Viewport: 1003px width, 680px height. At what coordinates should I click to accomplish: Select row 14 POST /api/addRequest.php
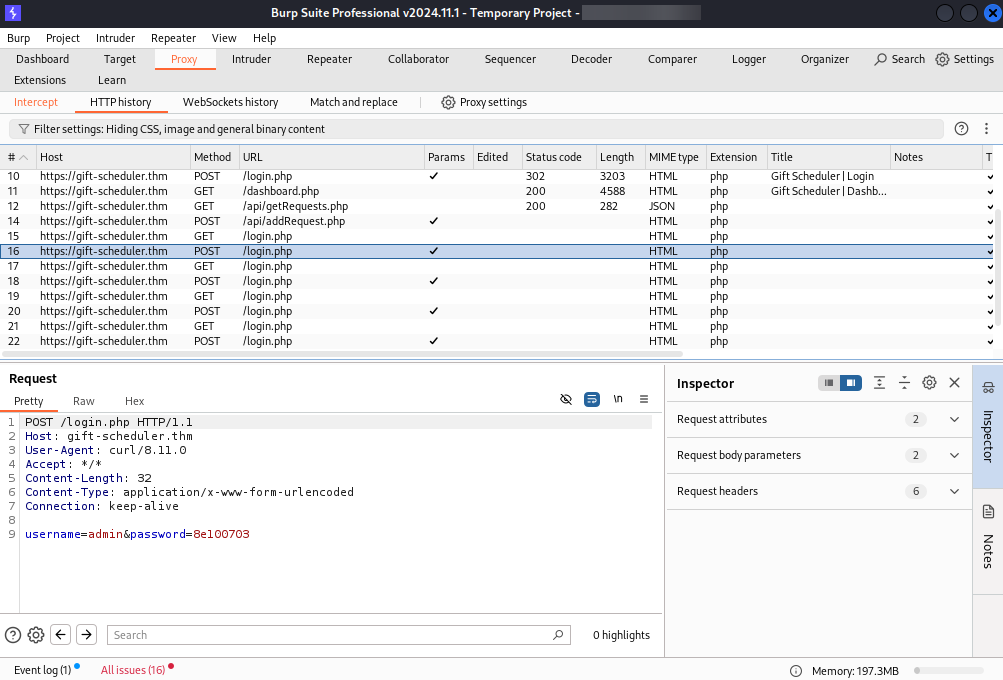498,221
